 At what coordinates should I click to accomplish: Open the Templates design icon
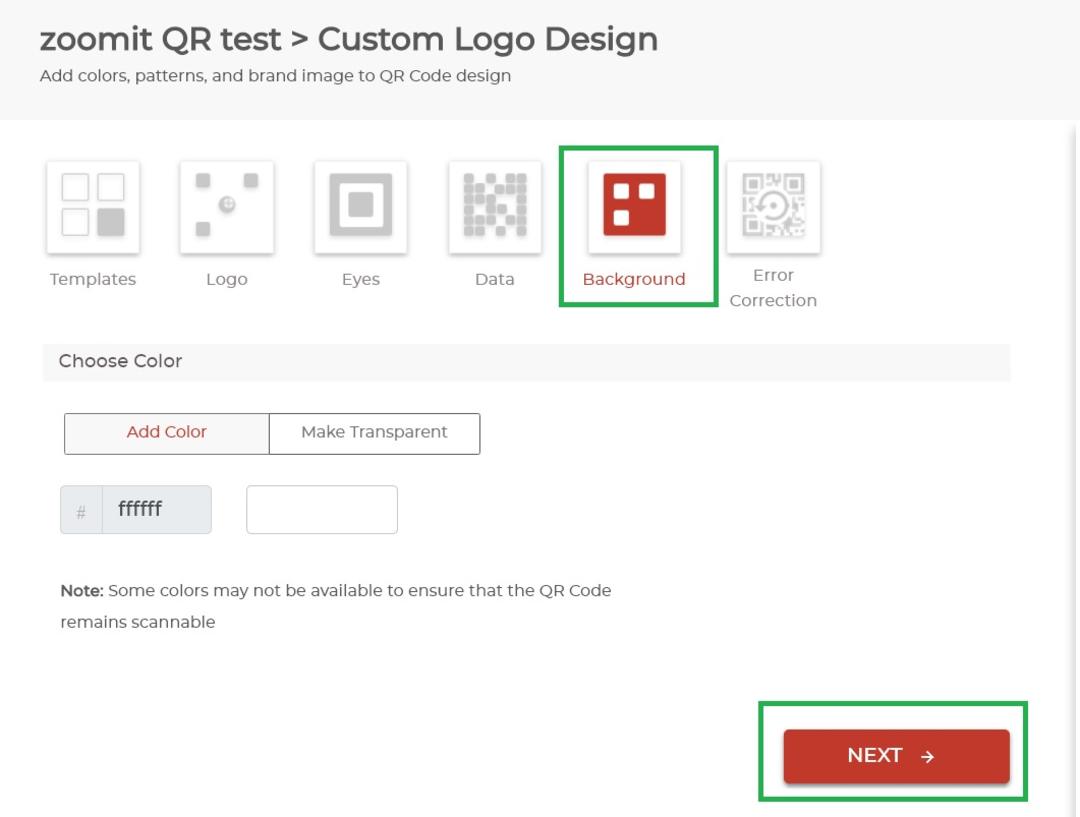[x=93, y=207]
